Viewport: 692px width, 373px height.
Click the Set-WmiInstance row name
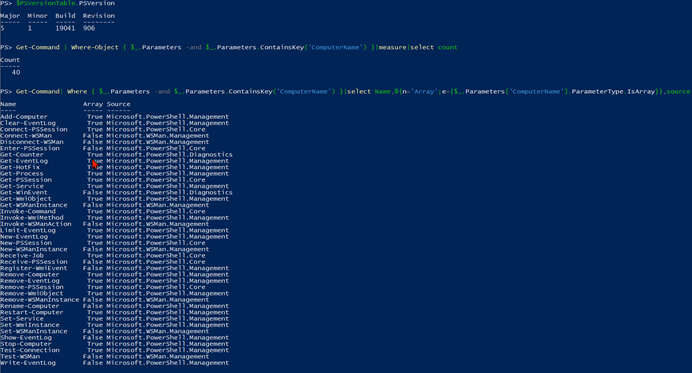click(x=30, y=325)
